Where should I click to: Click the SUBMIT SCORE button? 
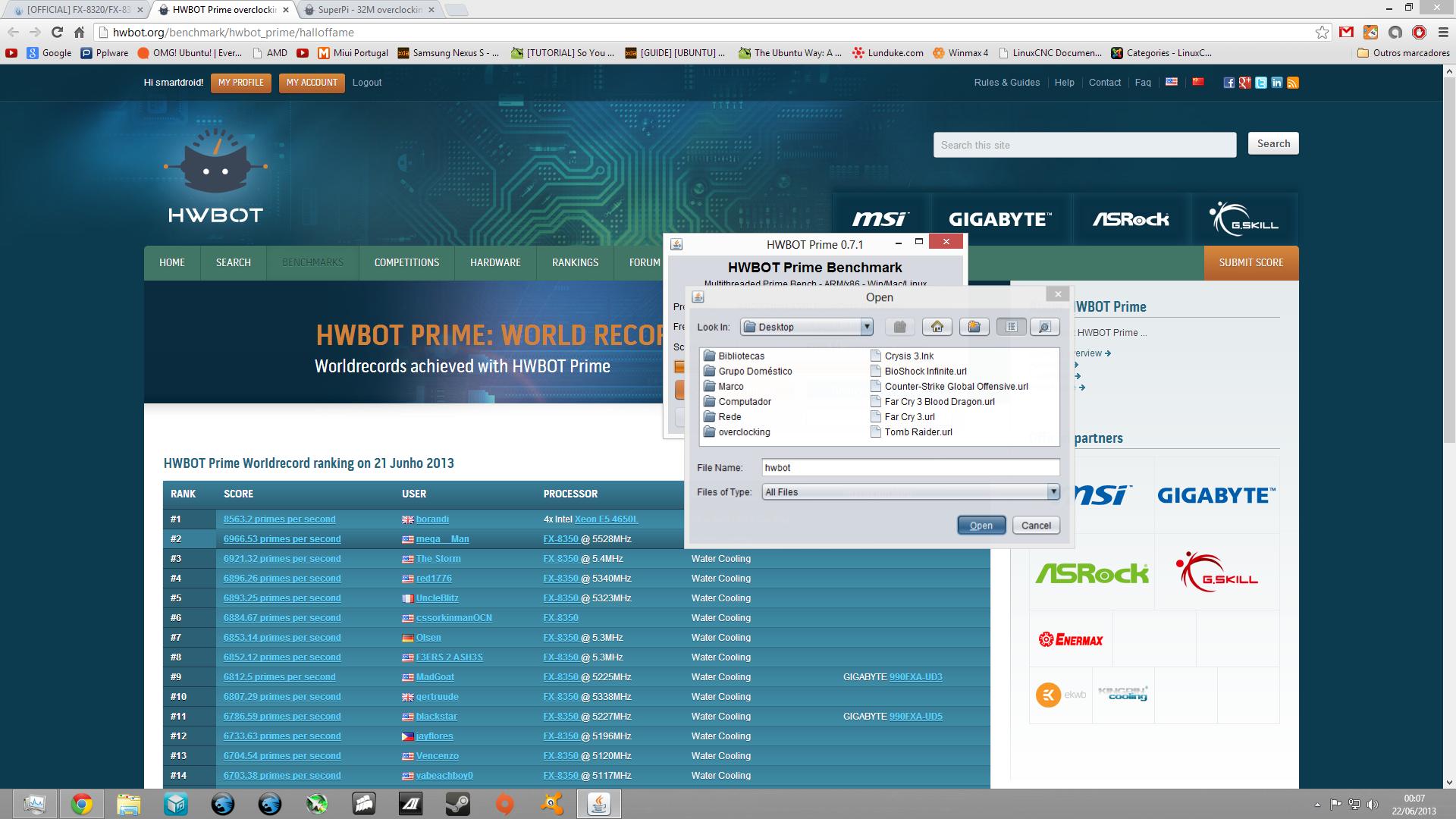(1251, 262)
